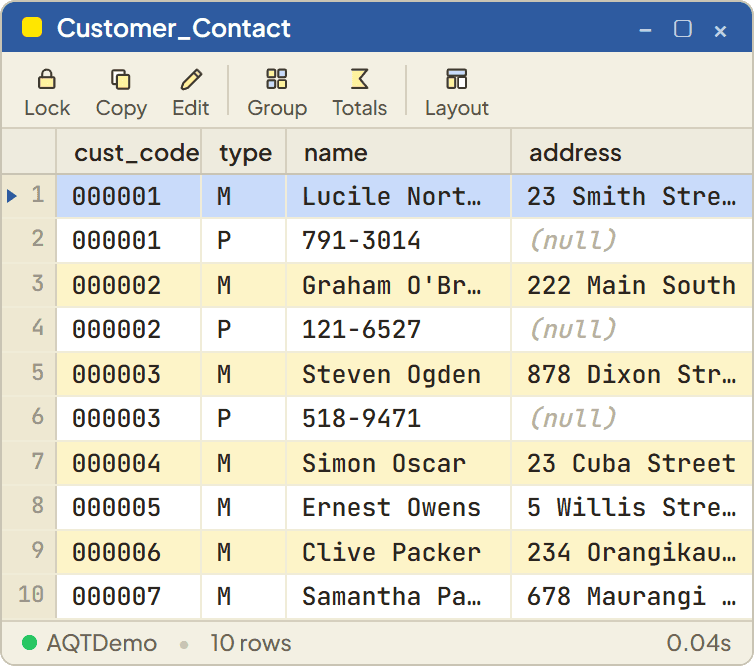This screenshot has width=754, height=666.
Task: Select the type column header
Action: click(244, 152)
